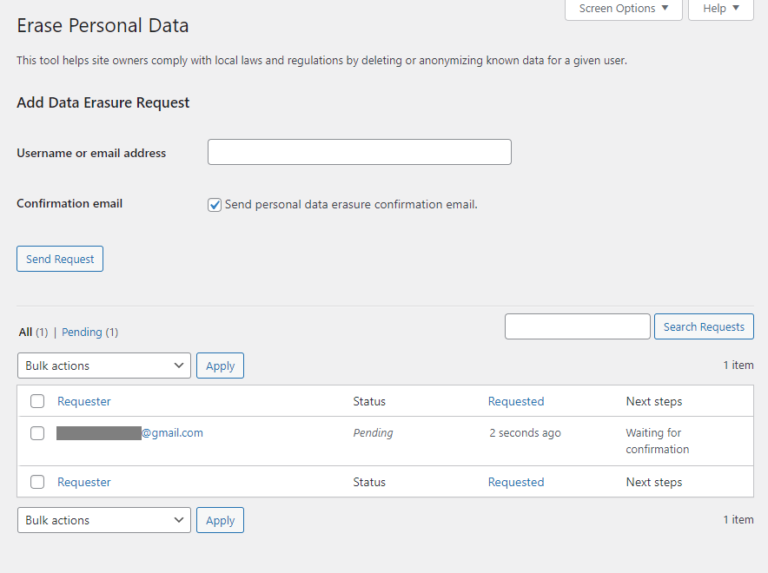Uncheck Send personal data erasure confirmation email
768x573 pixels.
pyautogui.click(x=214, y=205)
